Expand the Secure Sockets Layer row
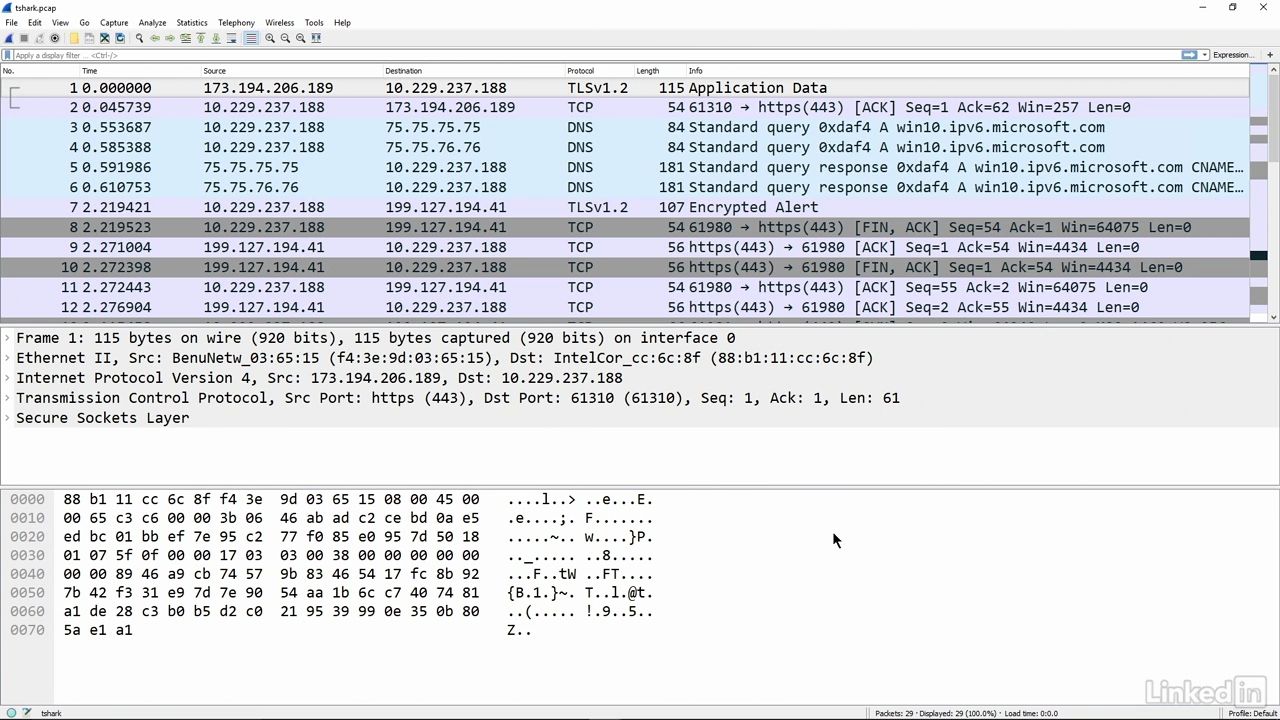The height and width of the screenshot is (720, 1280). point(7,418)
